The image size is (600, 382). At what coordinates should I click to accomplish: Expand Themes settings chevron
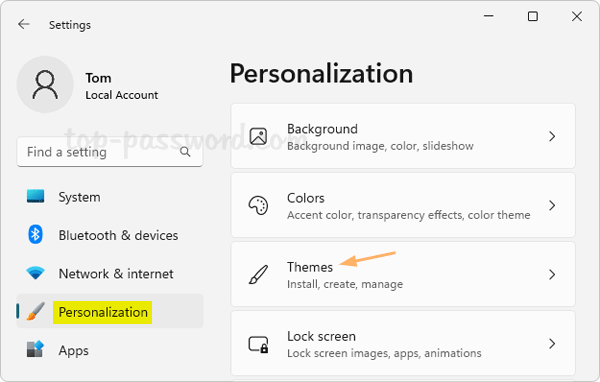552,274
